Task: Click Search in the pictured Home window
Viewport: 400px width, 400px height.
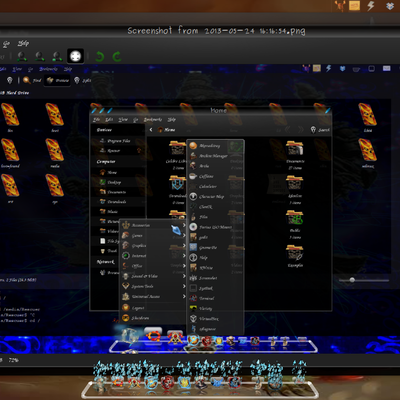Action: [320, 130]
